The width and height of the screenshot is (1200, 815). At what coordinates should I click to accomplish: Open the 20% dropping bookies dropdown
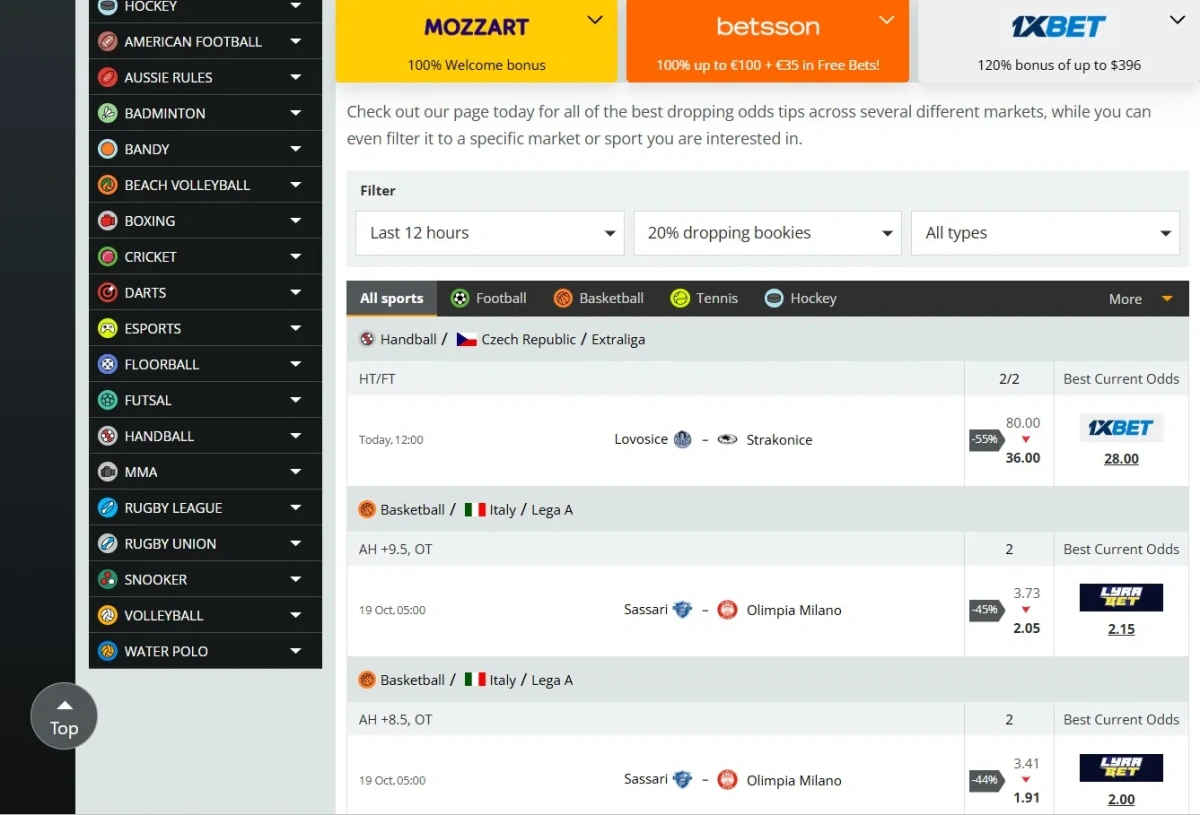[x=767, y=233]
